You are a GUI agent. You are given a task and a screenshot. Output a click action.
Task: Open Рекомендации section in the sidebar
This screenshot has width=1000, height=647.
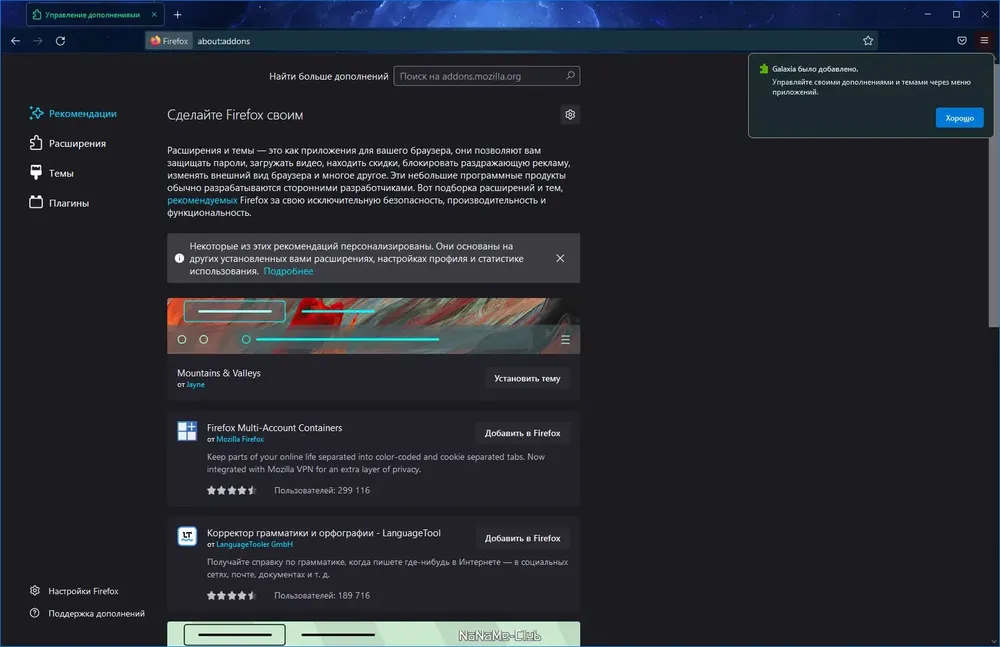tap(73, 114)
